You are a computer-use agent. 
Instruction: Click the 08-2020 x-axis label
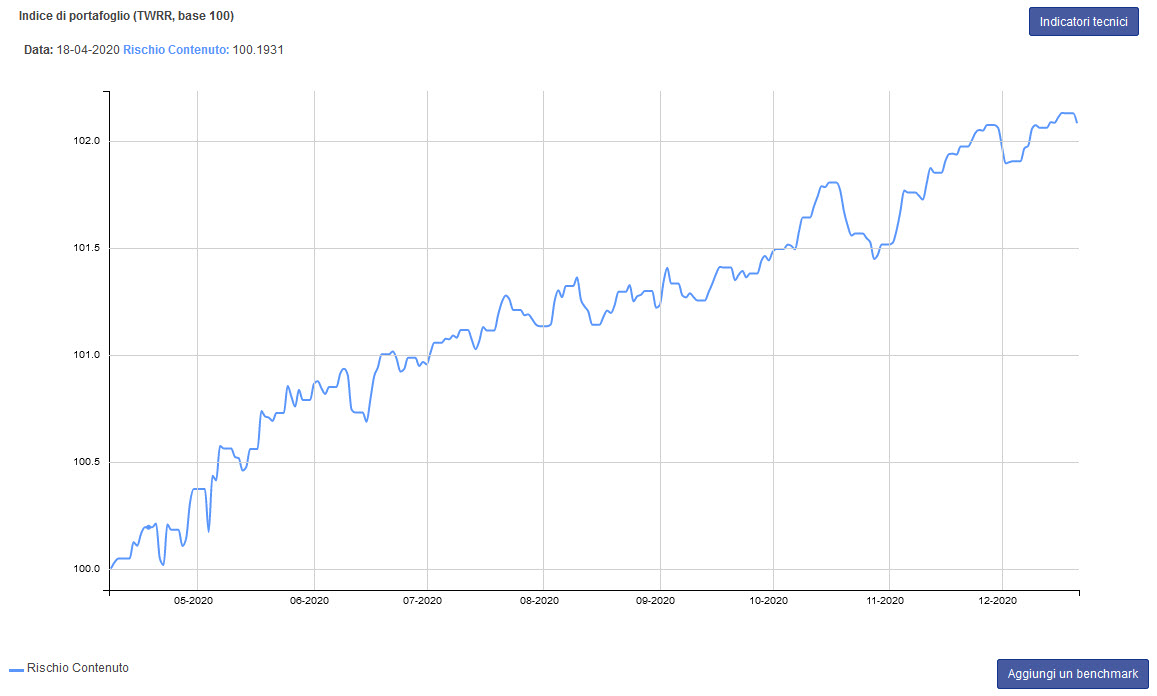click(539, 601)
